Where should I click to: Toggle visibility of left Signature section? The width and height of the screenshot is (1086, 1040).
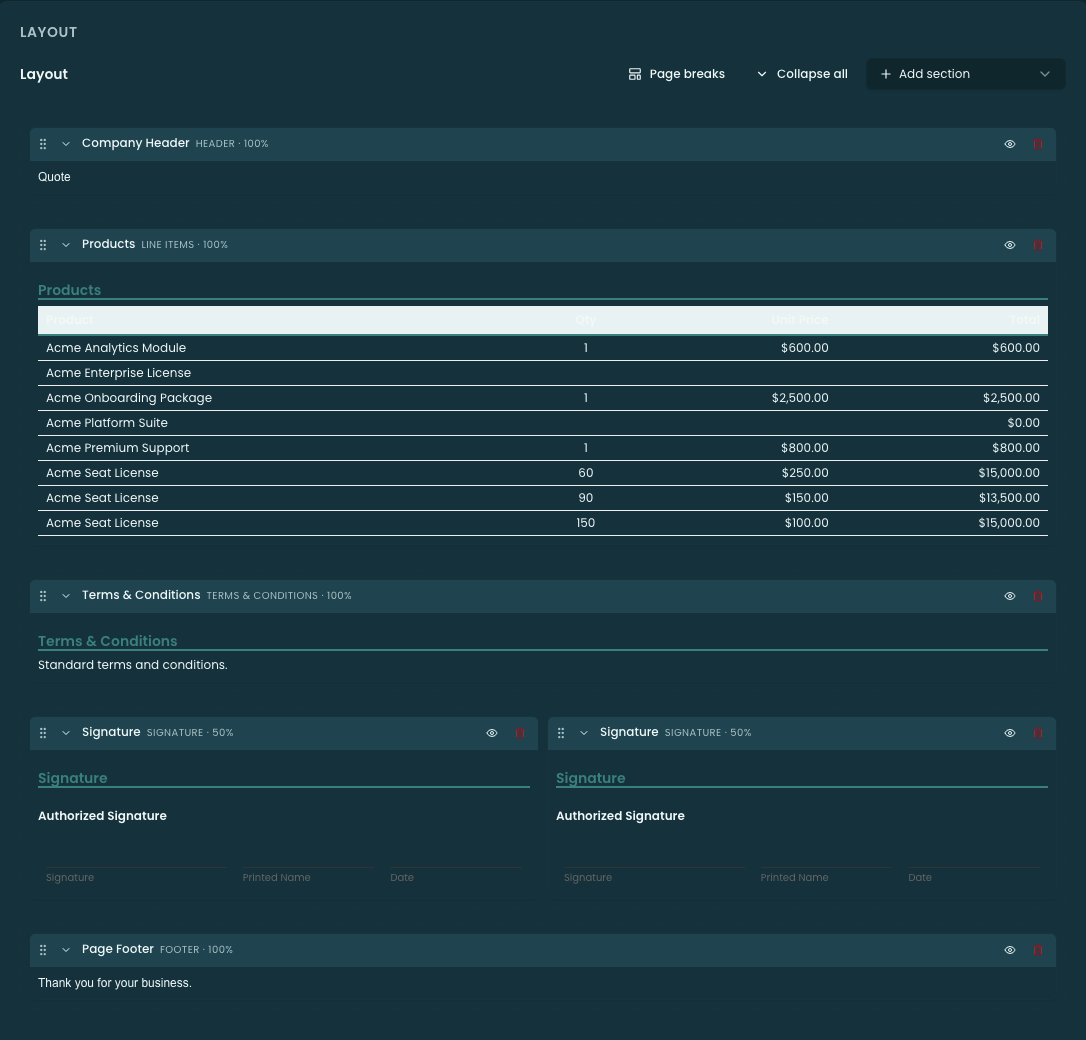click(x=492, y=733)
